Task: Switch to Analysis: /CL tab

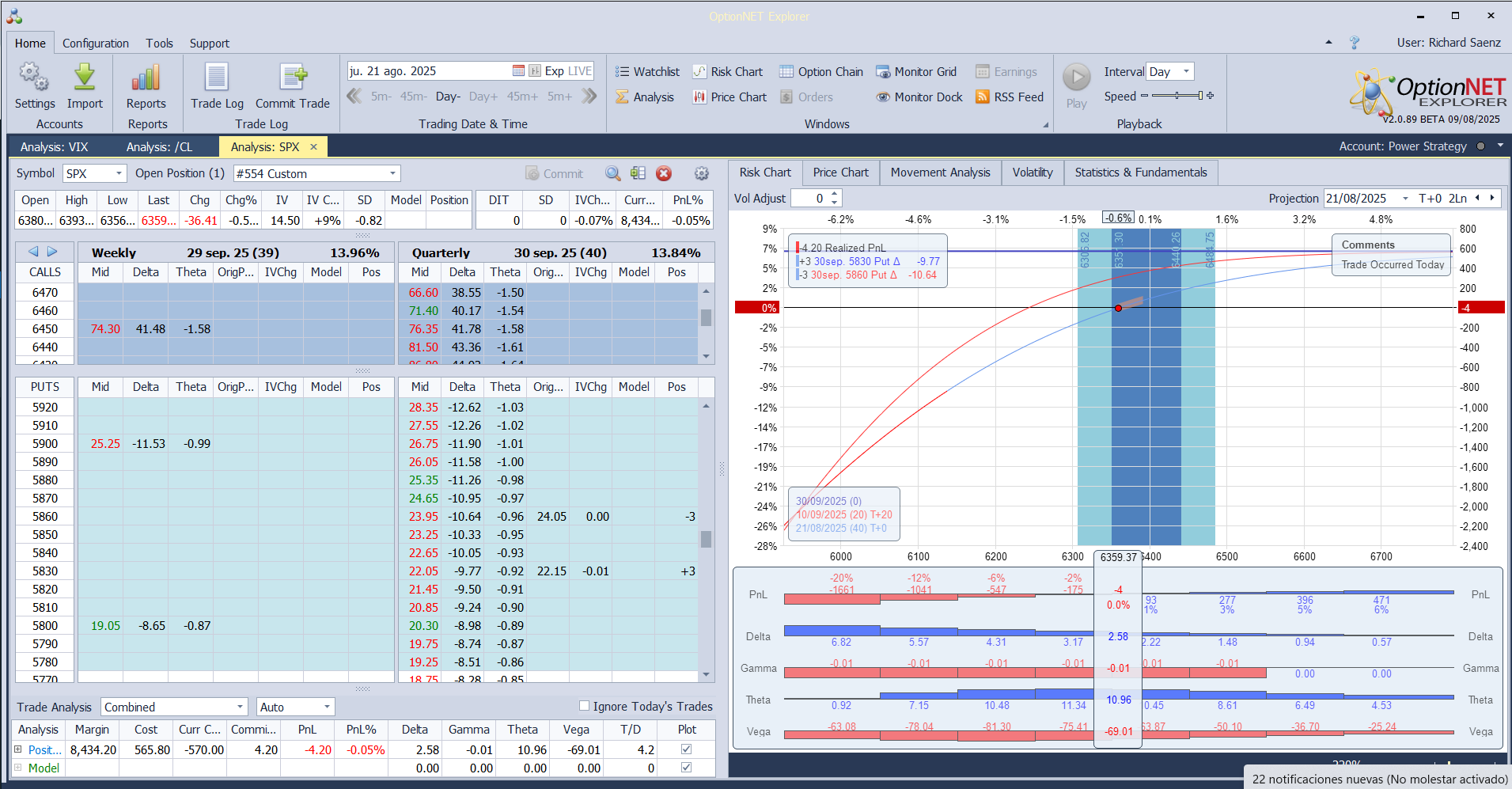Action: [159, 146]
